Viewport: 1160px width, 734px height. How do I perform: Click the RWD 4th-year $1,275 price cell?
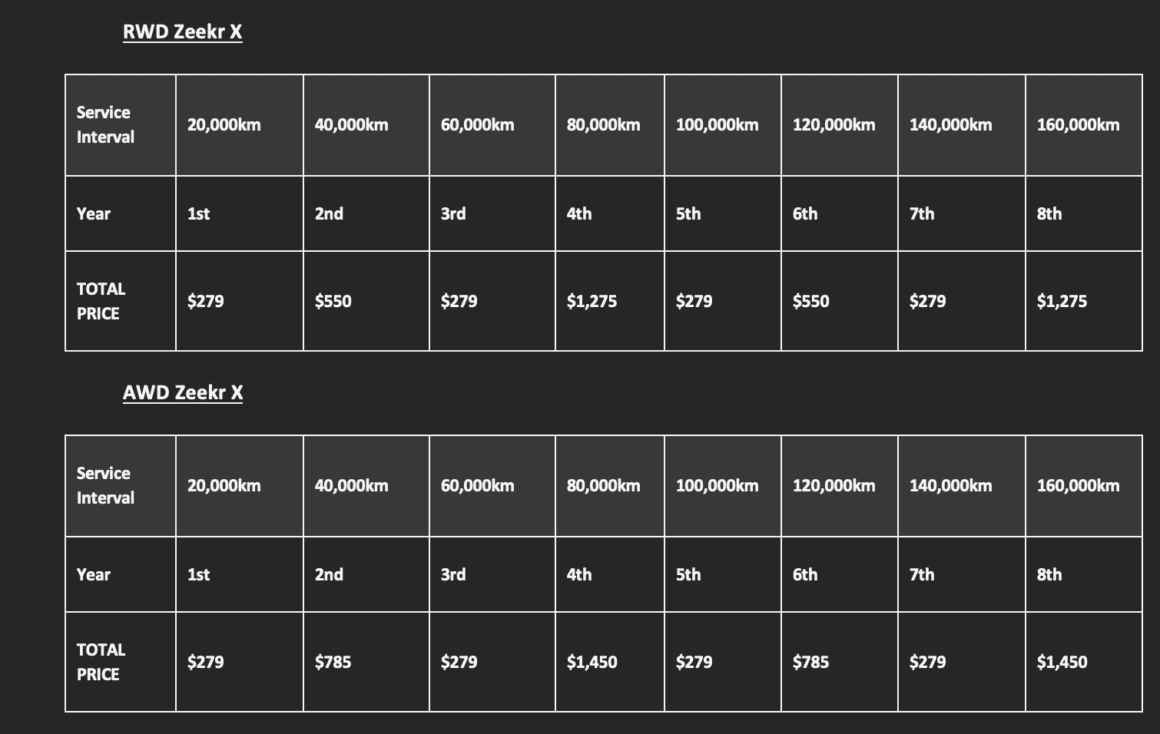click(x=591, y=301)
